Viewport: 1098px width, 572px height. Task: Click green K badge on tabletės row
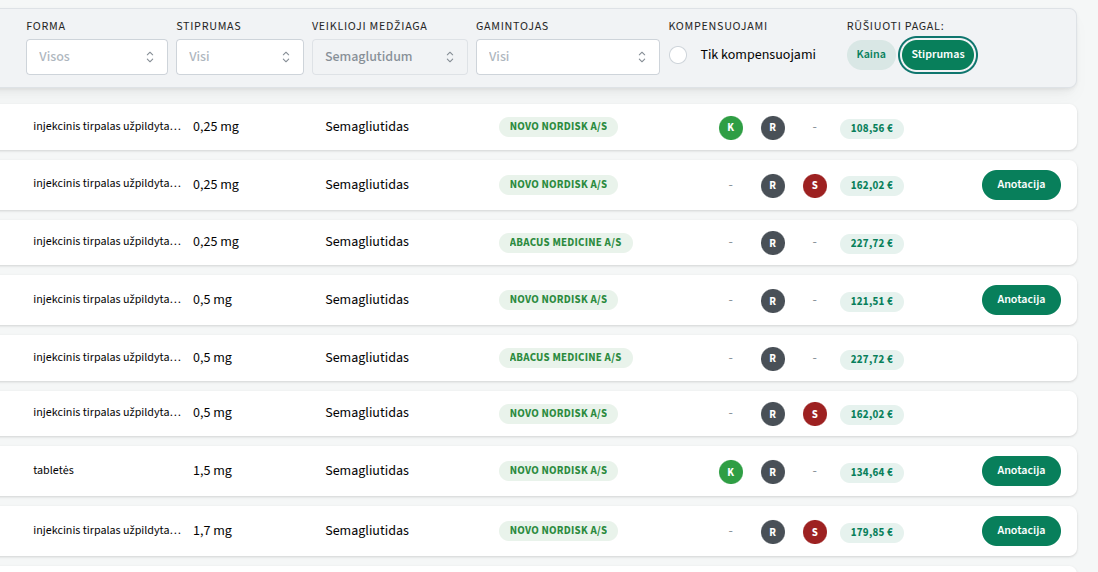point(731,472)
